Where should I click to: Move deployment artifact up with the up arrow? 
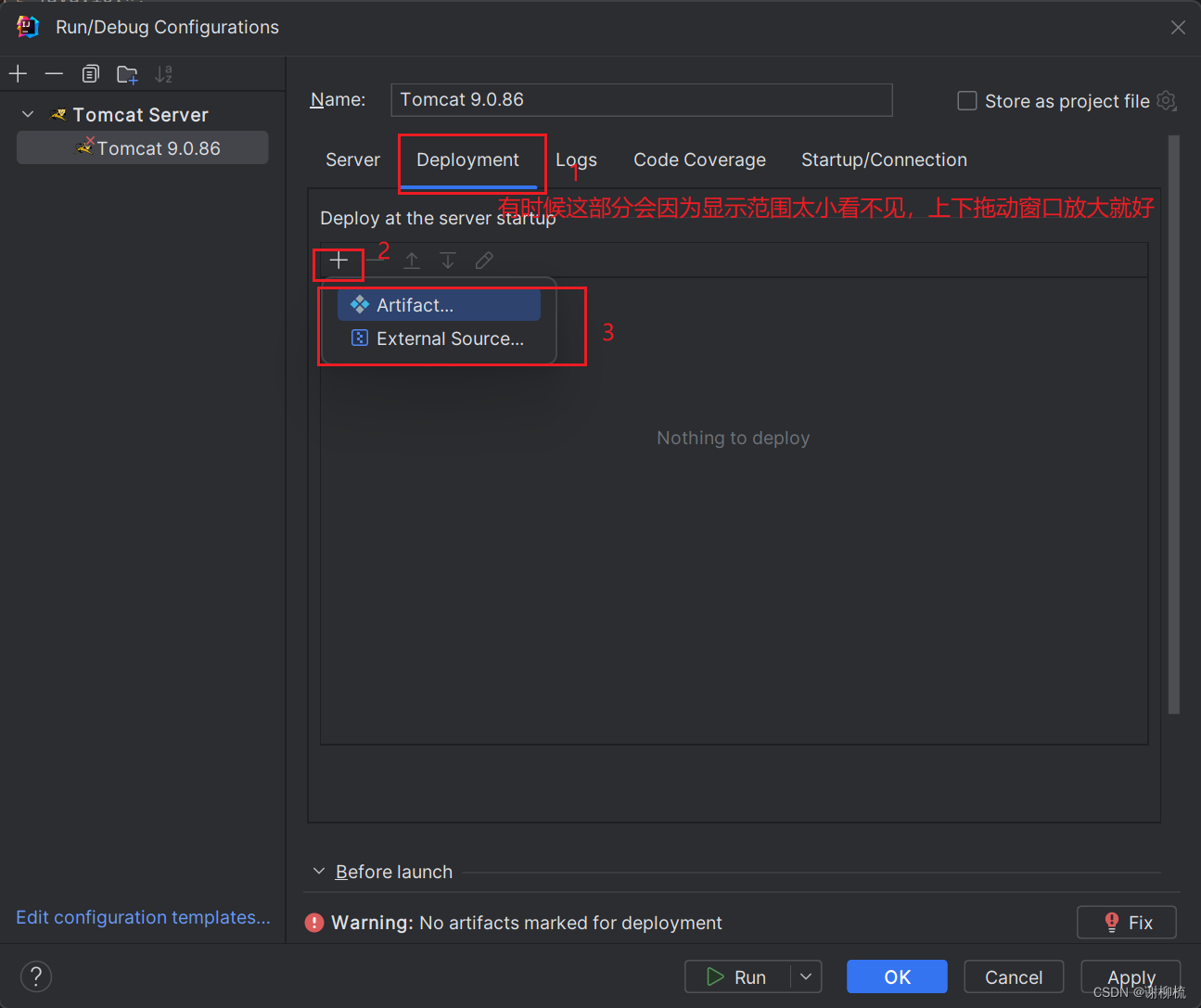pos(412,261)
